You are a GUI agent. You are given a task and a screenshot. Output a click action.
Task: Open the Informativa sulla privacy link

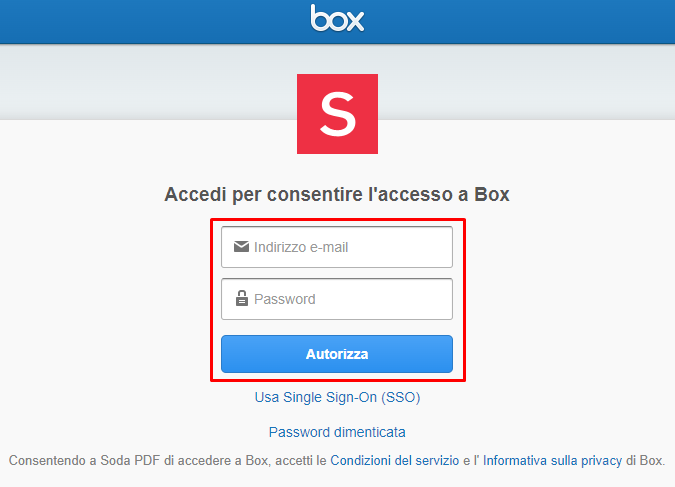click(x=552, y=460)
